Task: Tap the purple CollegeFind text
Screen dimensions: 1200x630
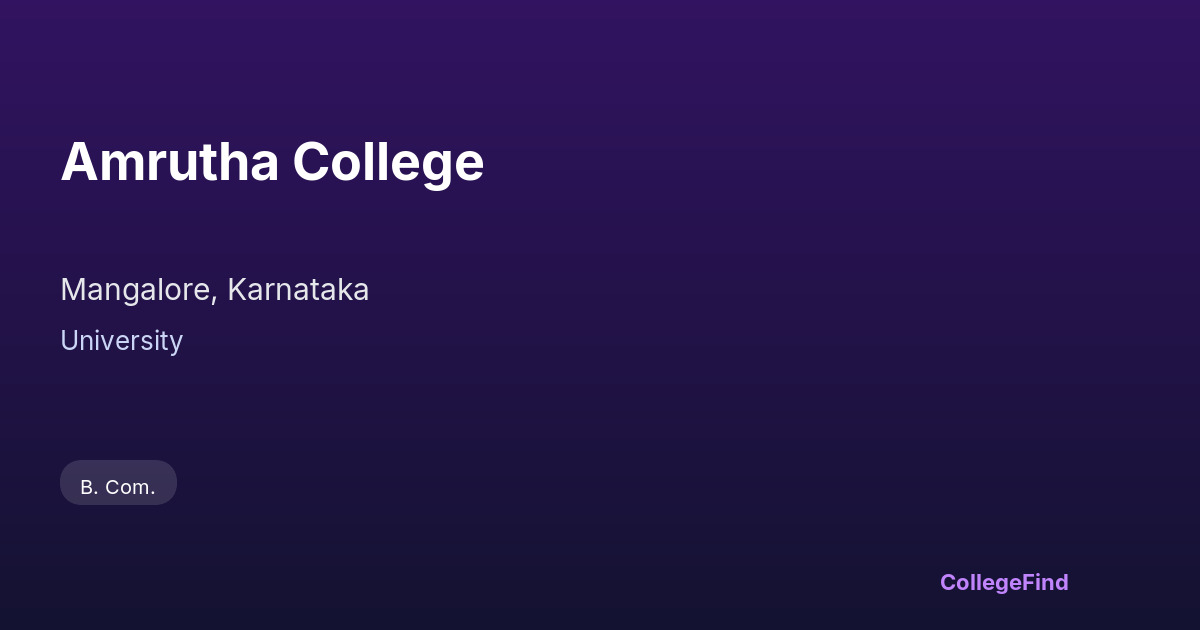Action: coord(1003,582)
